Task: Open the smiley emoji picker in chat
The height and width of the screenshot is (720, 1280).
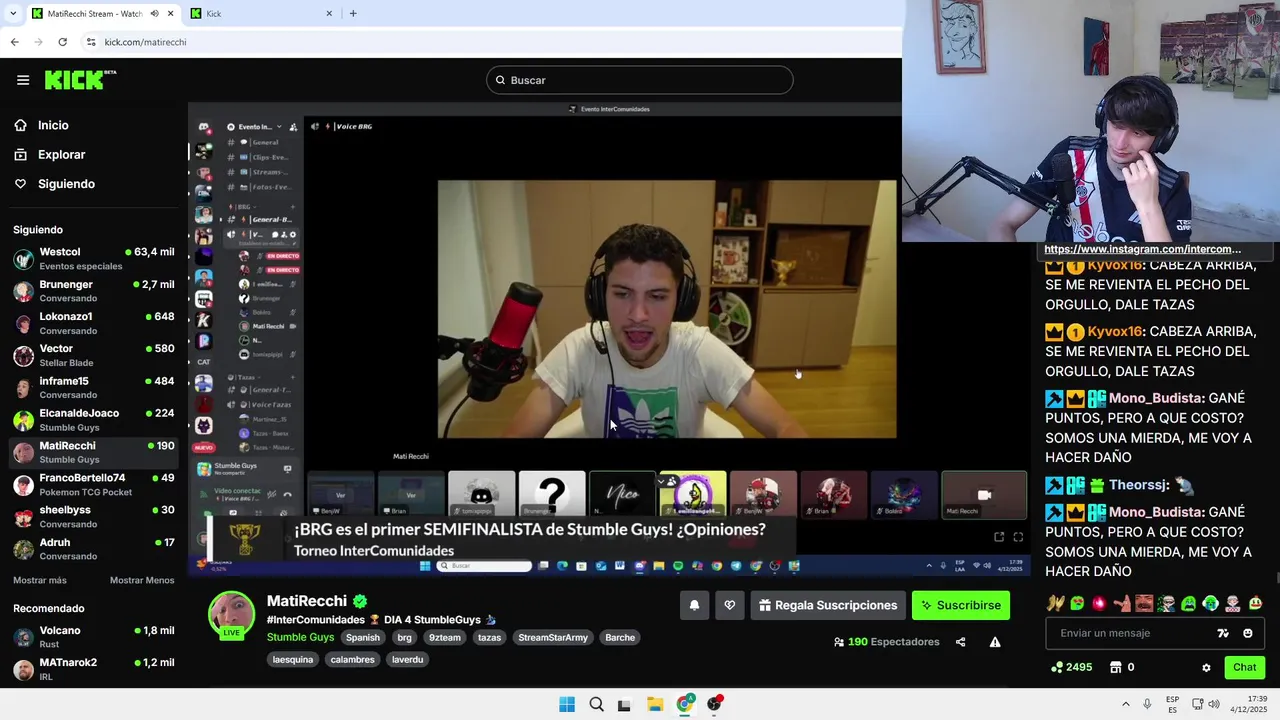Action: click(x=1248, y=633)
